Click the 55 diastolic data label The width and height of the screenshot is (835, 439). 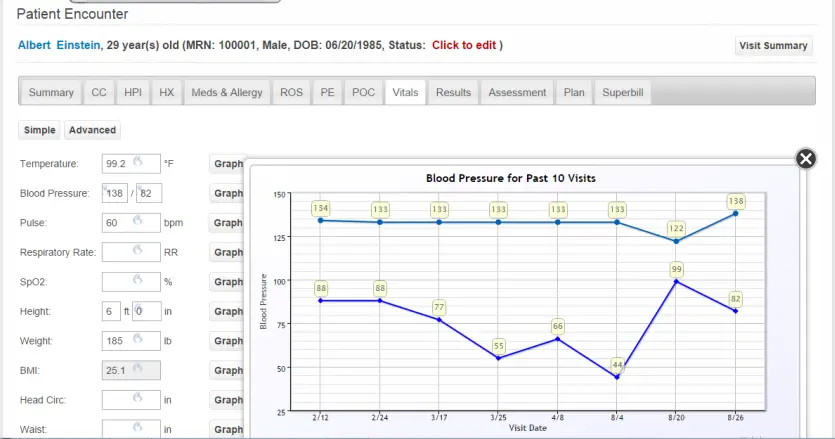498,346
